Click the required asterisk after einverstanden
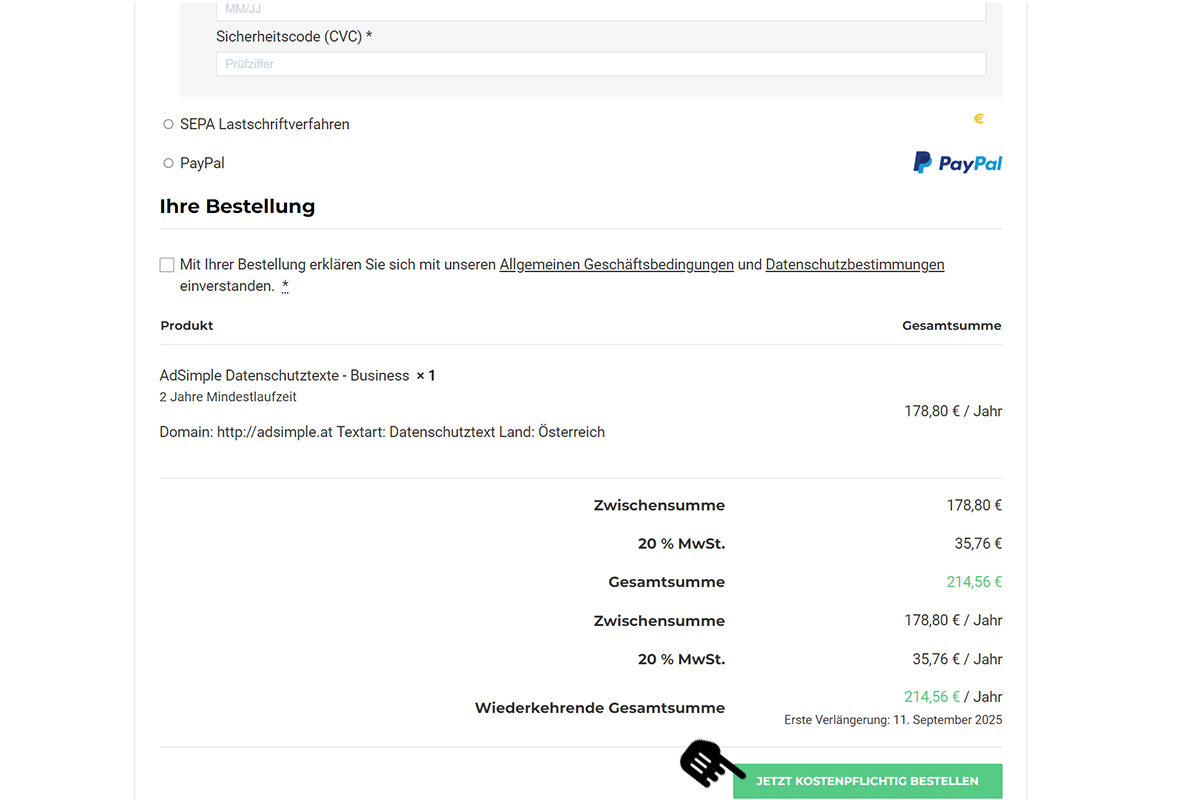 tap(285, 287)
